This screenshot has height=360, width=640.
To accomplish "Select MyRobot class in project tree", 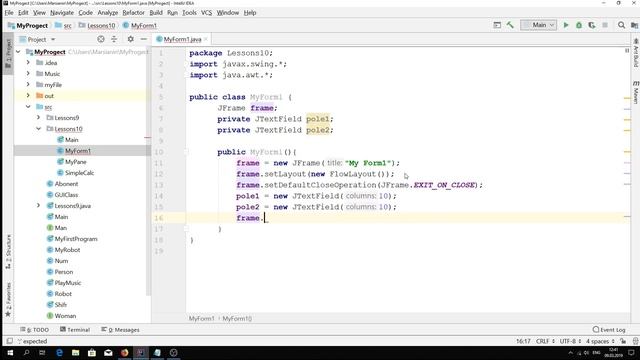I will (x=67, y=249).
